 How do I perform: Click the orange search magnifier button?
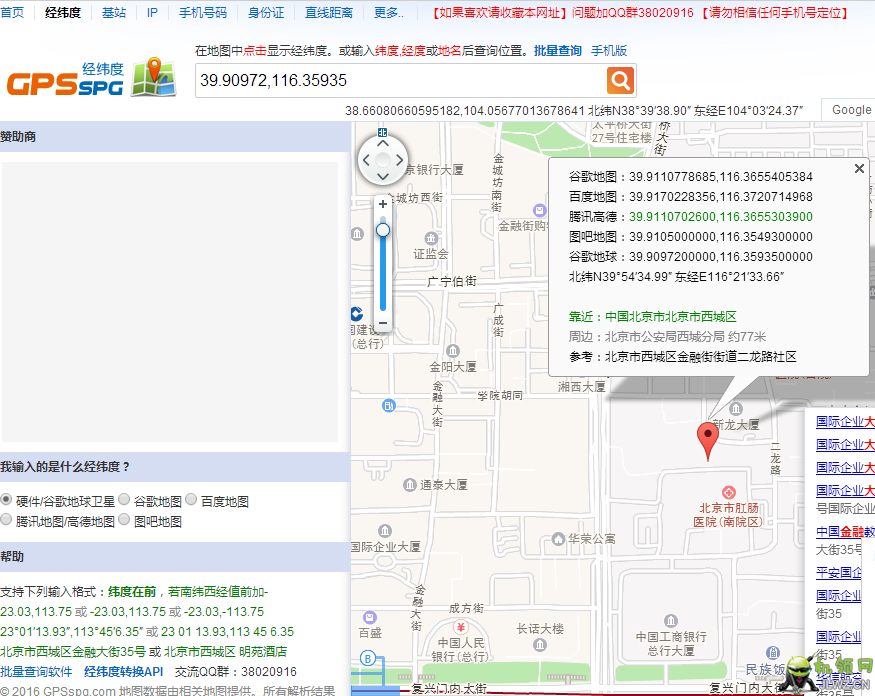pyautogui.click(x=620, y=80)
